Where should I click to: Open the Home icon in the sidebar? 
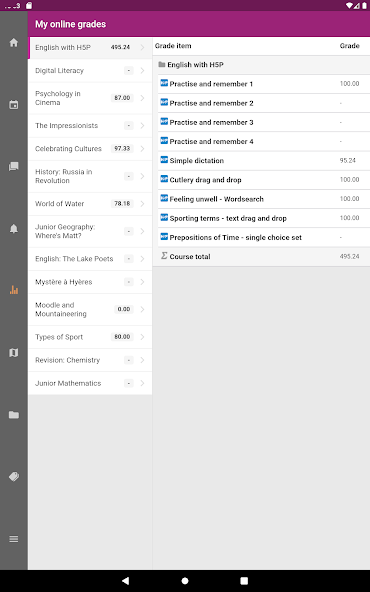(14, 43)
